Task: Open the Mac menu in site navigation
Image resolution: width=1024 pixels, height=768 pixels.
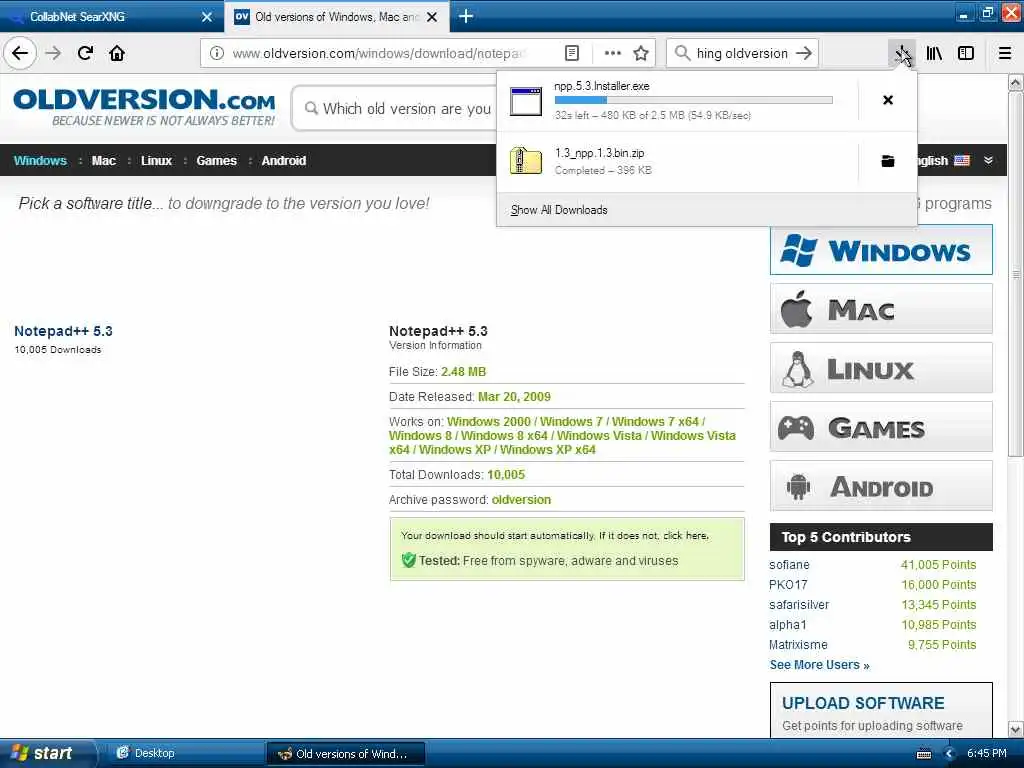Action: [x=103, y=161]
